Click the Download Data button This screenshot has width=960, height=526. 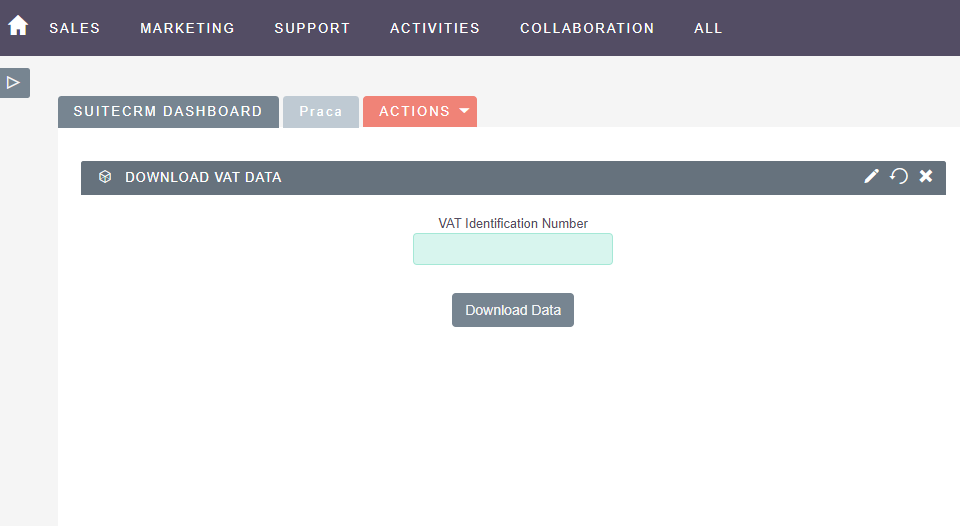513,310
